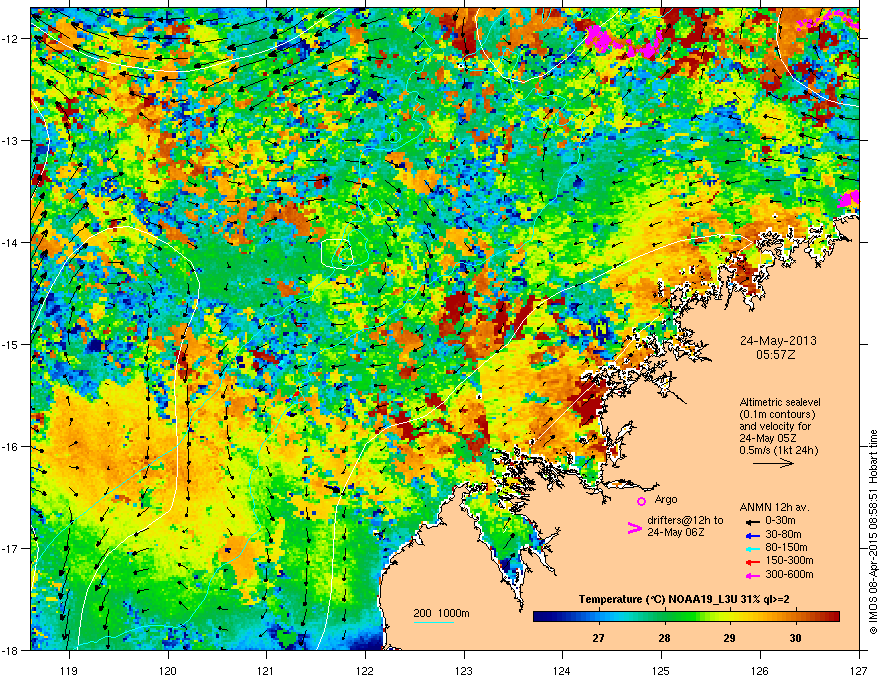Click the magenta Argo circle symbol

[641, 501]
